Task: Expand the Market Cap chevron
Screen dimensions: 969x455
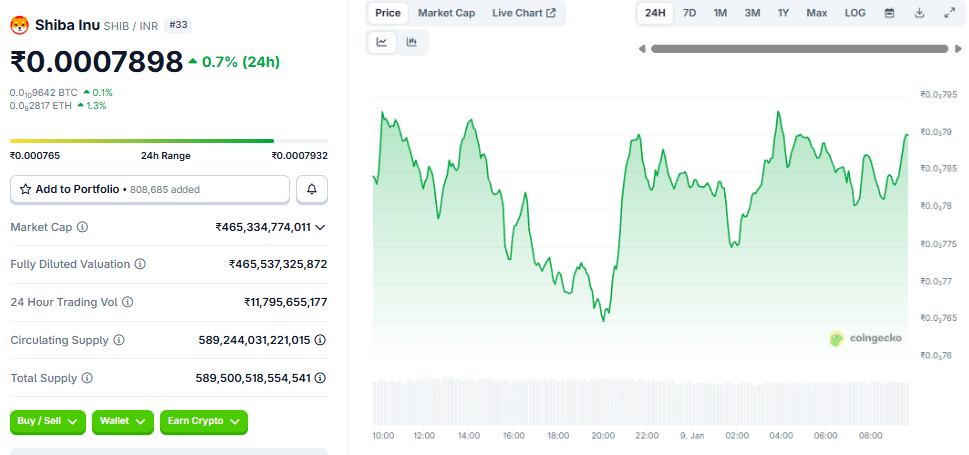Action: [x=320, y=228]
